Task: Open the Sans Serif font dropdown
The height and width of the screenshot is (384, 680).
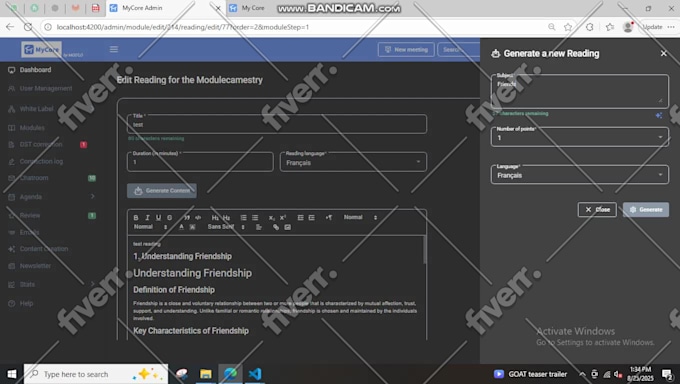Action: [226, 227]
